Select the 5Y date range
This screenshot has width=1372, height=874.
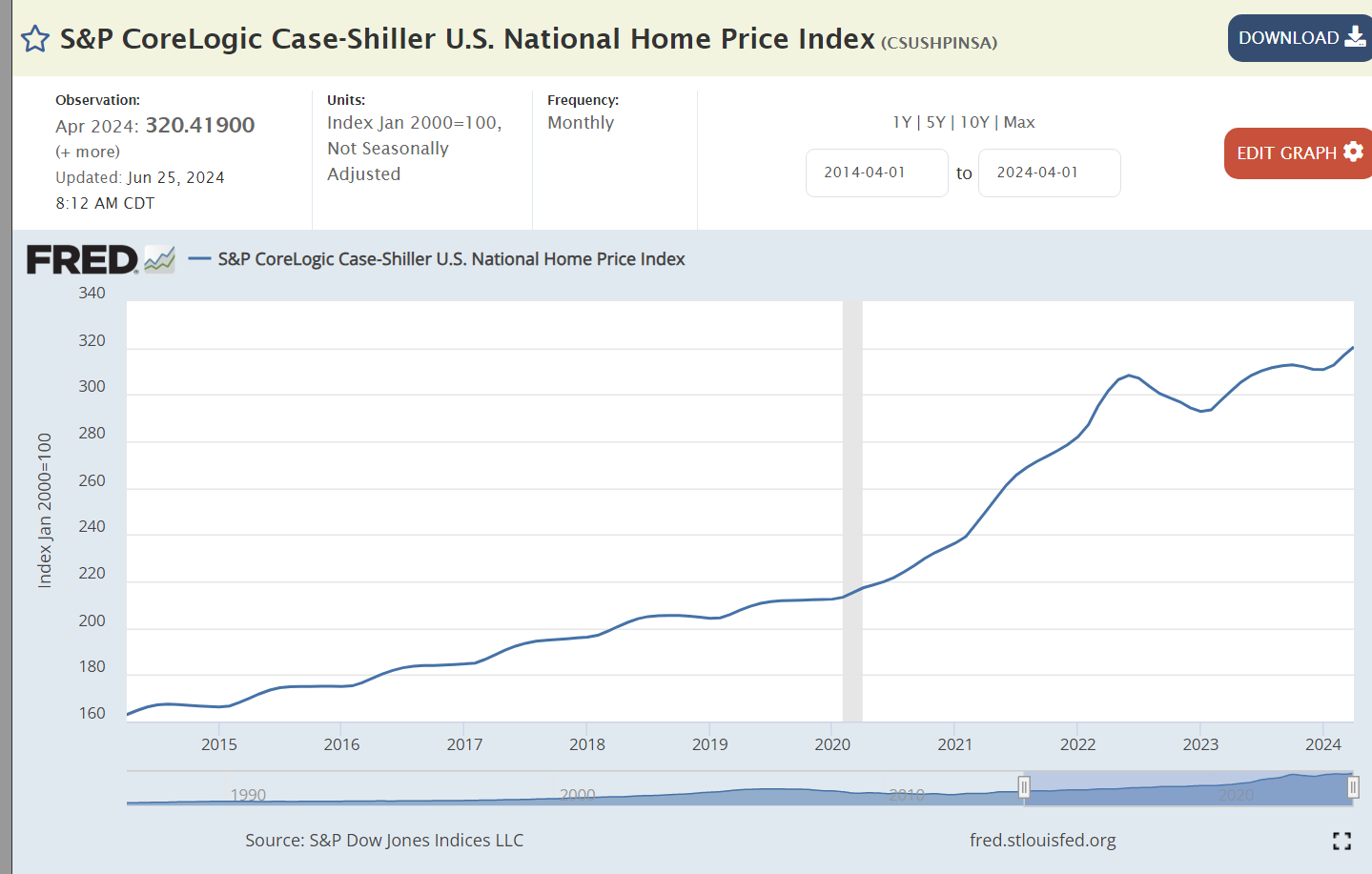coord(935,122)
